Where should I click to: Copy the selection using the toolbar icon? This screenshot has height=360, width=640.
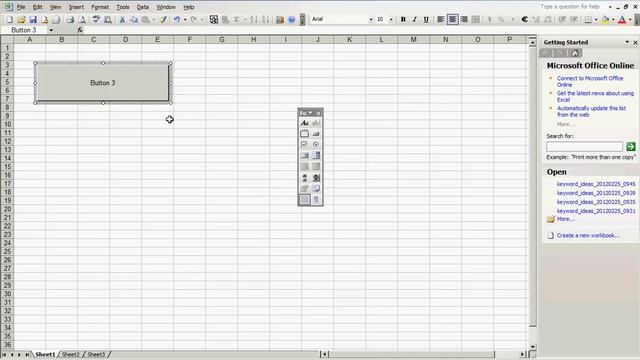click(x=134, y=20)
